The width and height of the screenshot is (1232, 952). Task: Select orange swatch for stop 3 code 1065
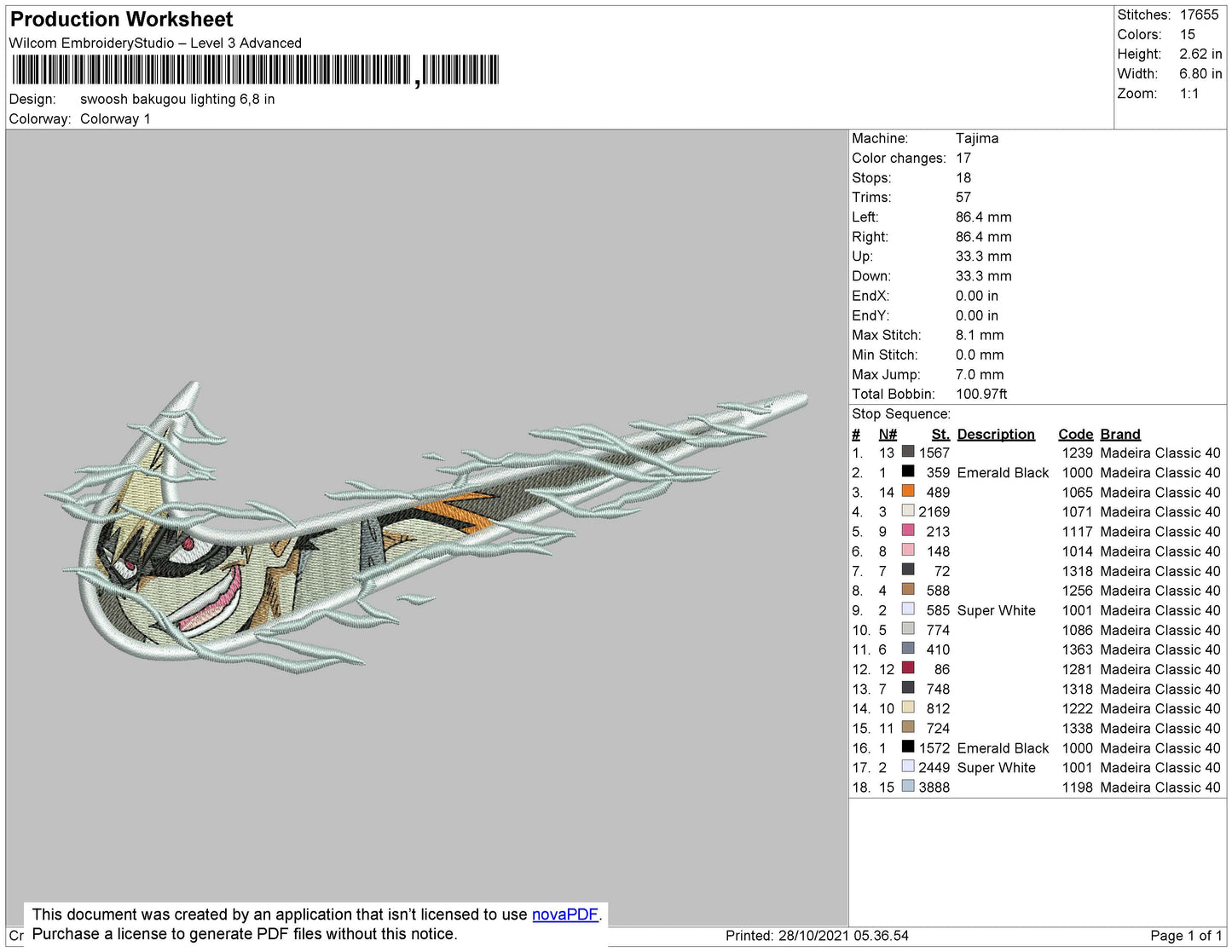pyautogui.click(x=908, y=492)
